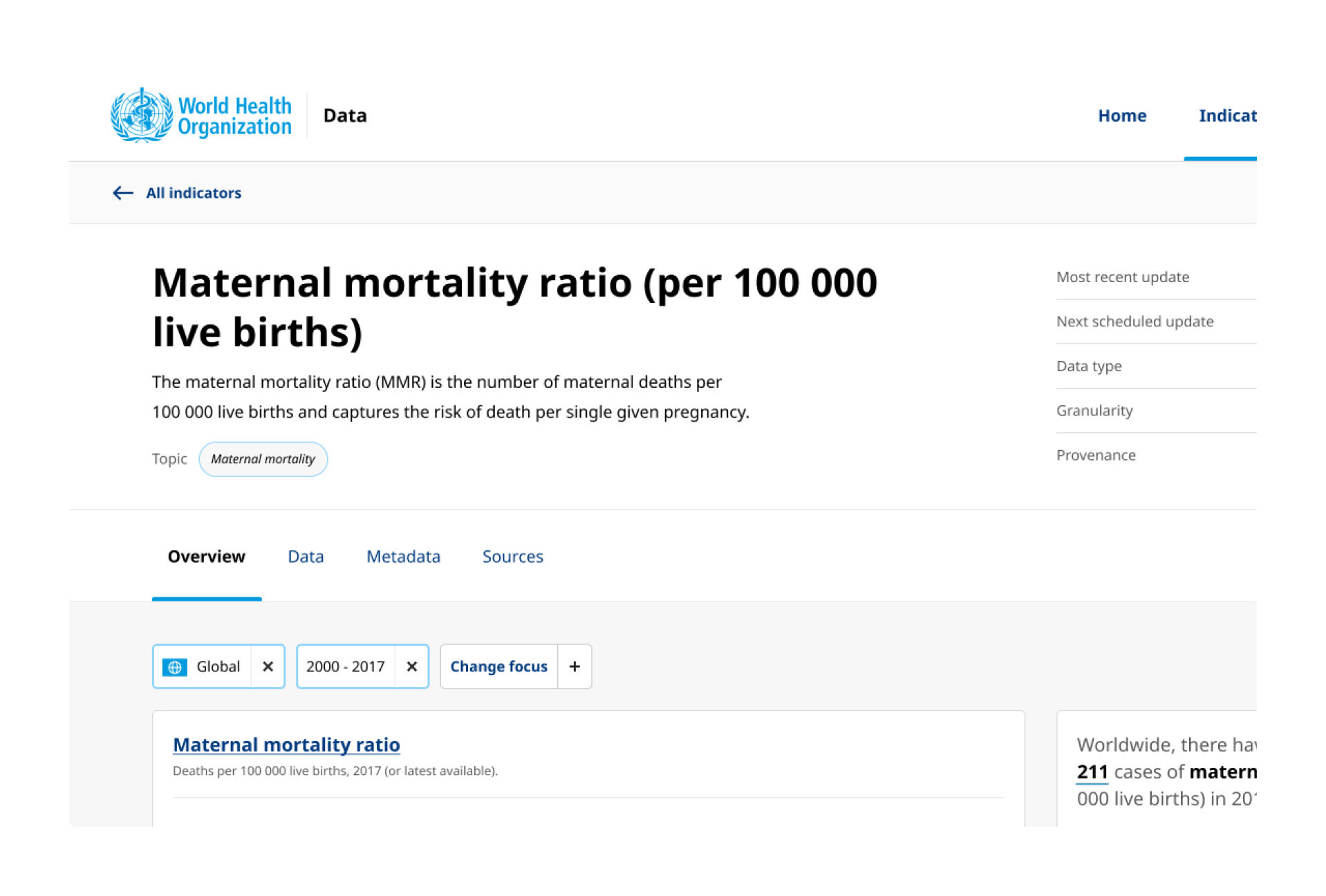The height and width of the screenshot is (896, 1326).
Task: Click the underlined 211 figure link
Action: pyautogui.click(x=1092, y=771)
